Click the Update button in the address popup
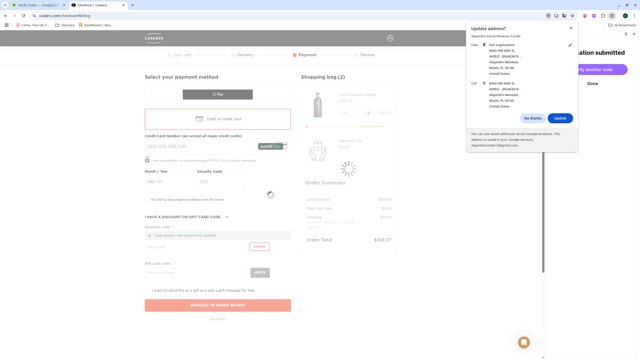Image resolution: width=640 pixels, height=360 pixels. tap(560, 118)
